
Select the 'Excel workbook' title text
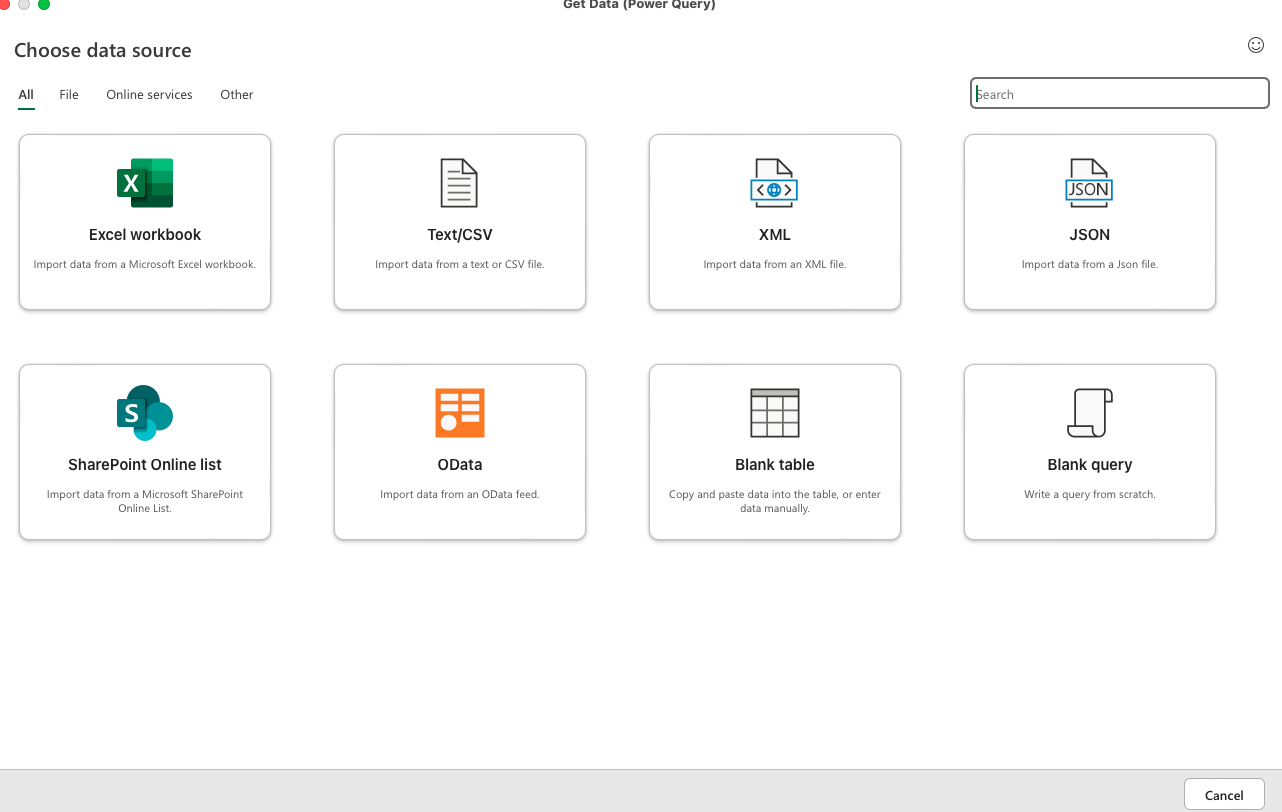pyautogui.click(x=145, y=235)
